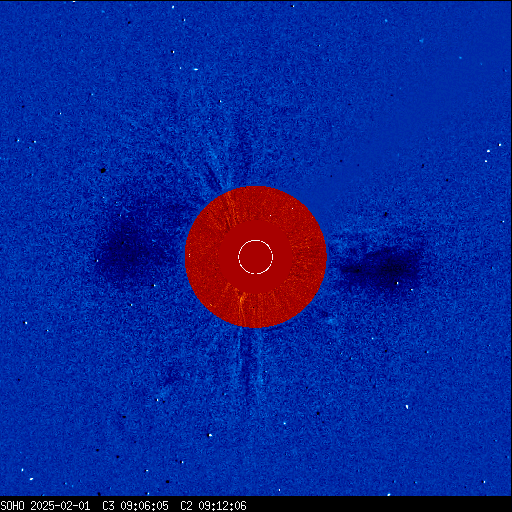512x512 pixels.
Task: Click the bright star near the right edge
Action: click(x=500, y=145)
